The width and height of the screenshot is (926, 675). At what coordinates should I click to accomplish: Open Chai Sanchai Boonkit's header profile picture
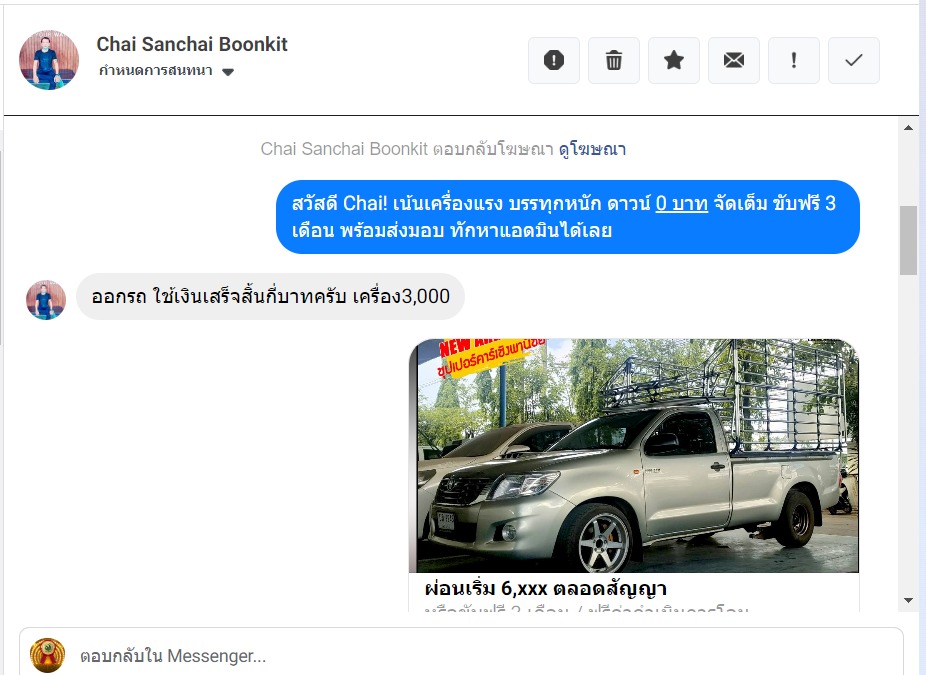[49, 60]
